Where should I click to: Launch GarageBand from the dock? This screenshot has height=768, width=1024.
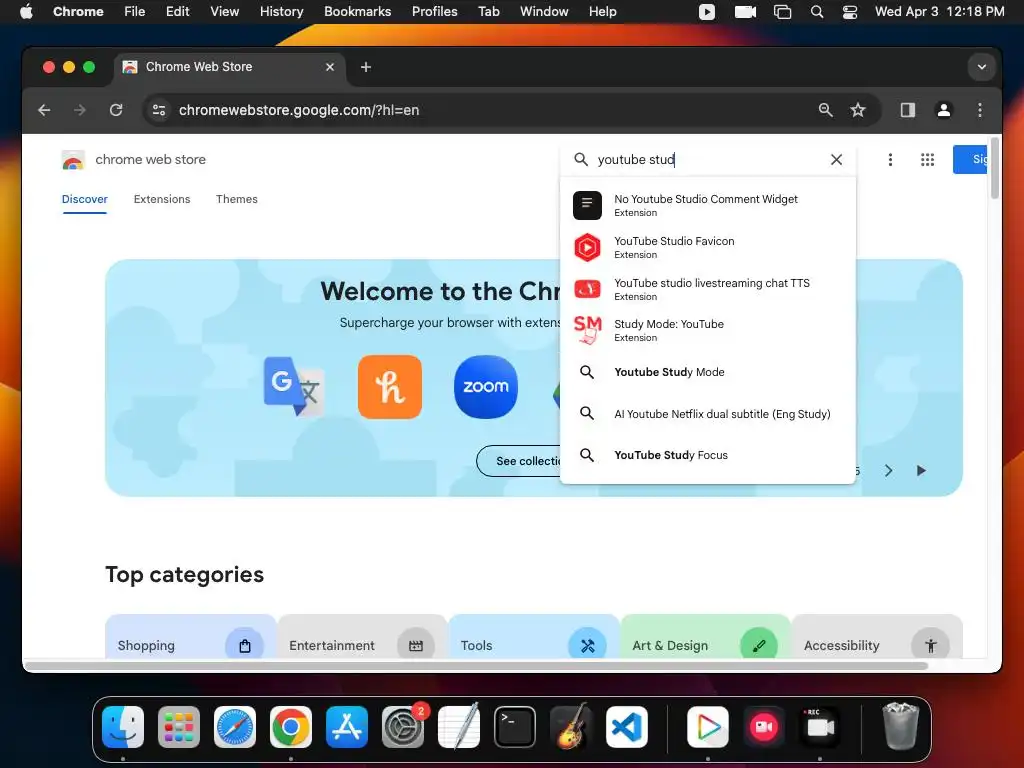point(571,726)
